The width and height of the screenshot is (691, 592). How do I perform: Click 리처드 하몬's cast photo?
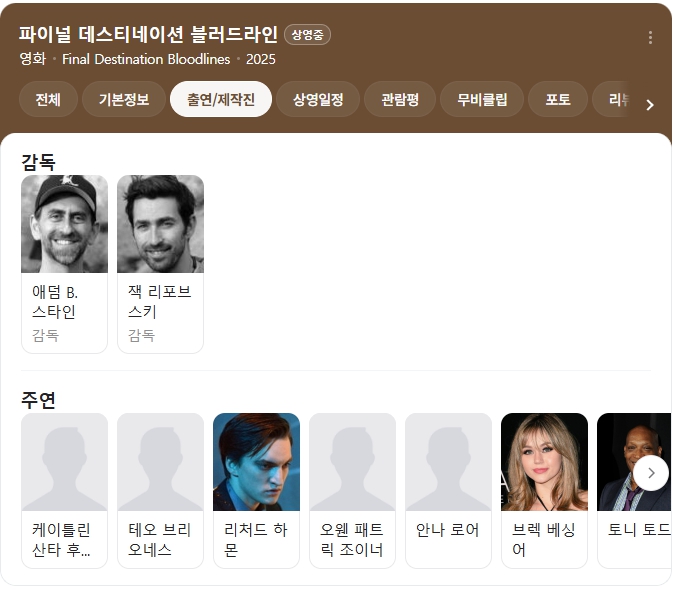click(256, 462)
